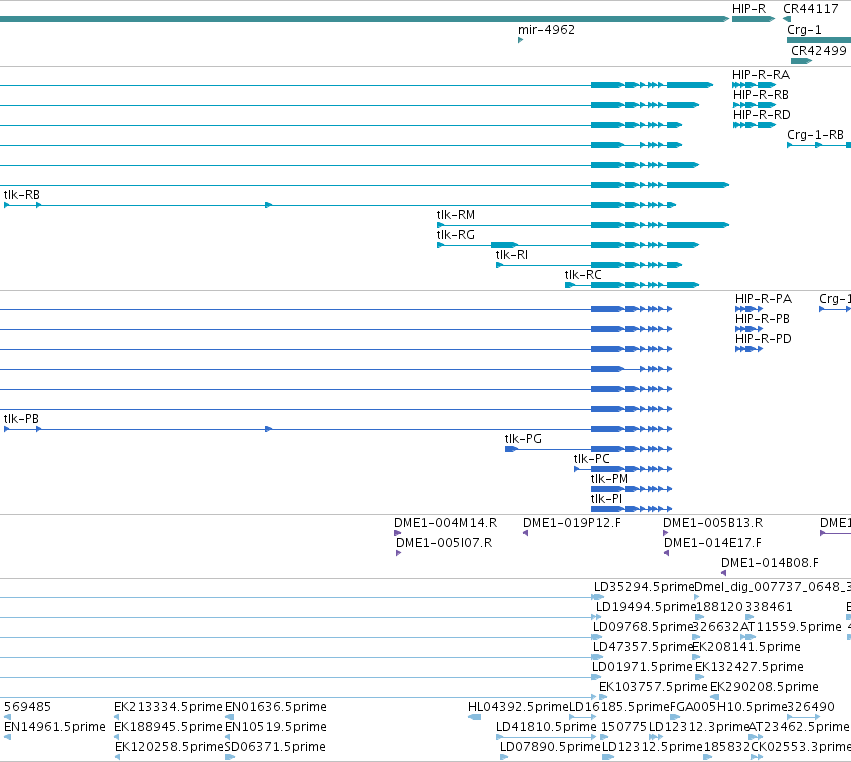Click the EK188945.5prime EST label
851x762 pixels.
point(168,727)
